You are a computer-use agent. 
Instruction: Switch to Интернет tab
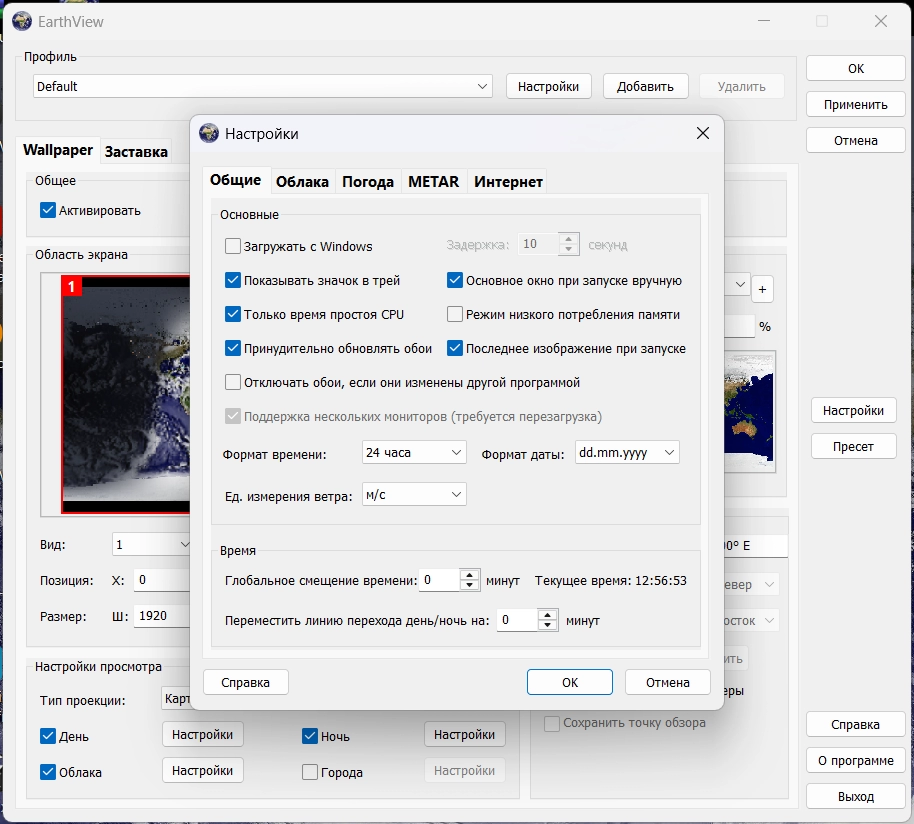(508, 182)
